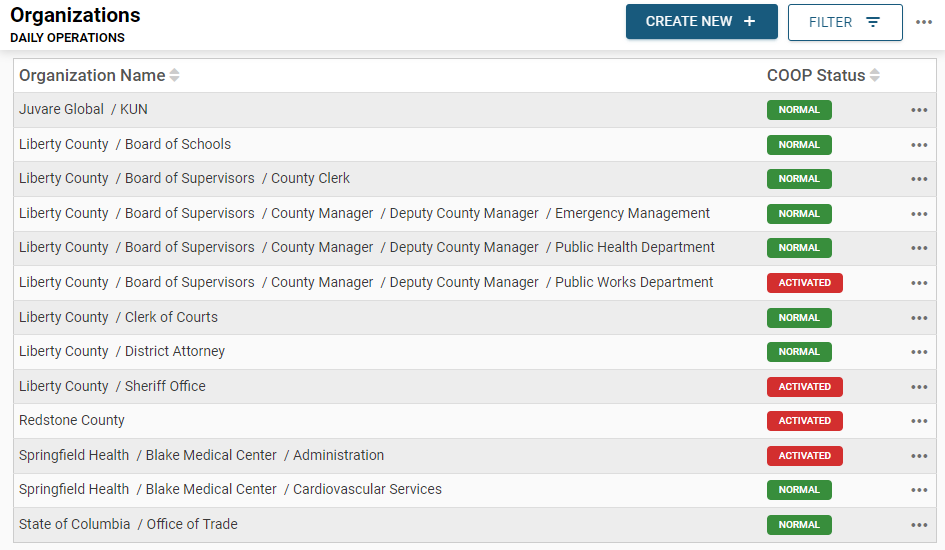Open row menu for Juvare Global / KUN
This screenshot has height=550, width=945.
coord(919,110)
